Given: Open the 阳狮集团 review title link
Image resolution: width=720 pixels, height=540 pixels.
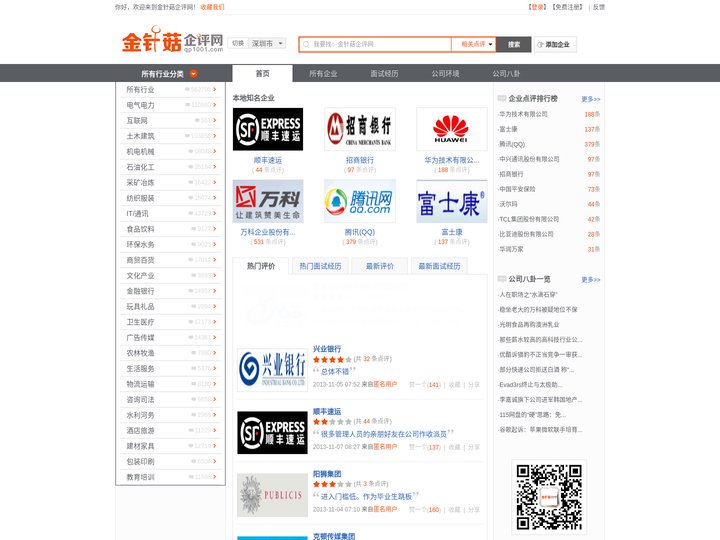Looking at the screenshot, I should [x=327, y=474].
